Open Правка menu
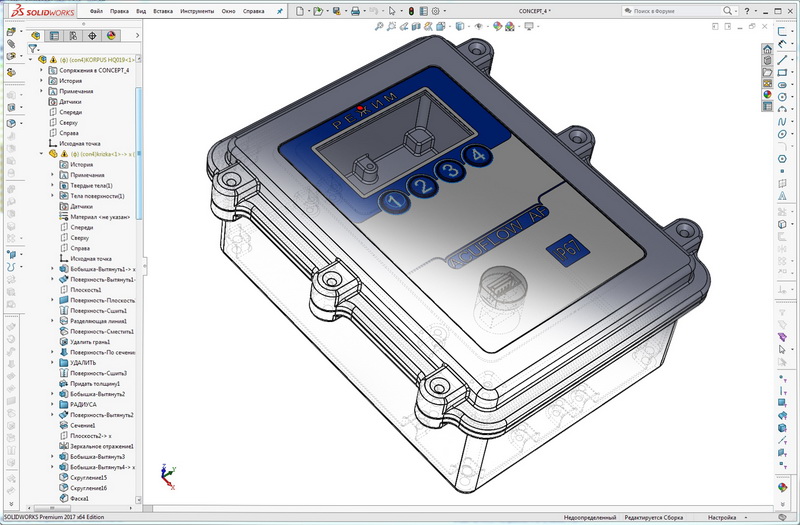The width and height of the screenshot is (800, 525). click(x=119, y=11)
